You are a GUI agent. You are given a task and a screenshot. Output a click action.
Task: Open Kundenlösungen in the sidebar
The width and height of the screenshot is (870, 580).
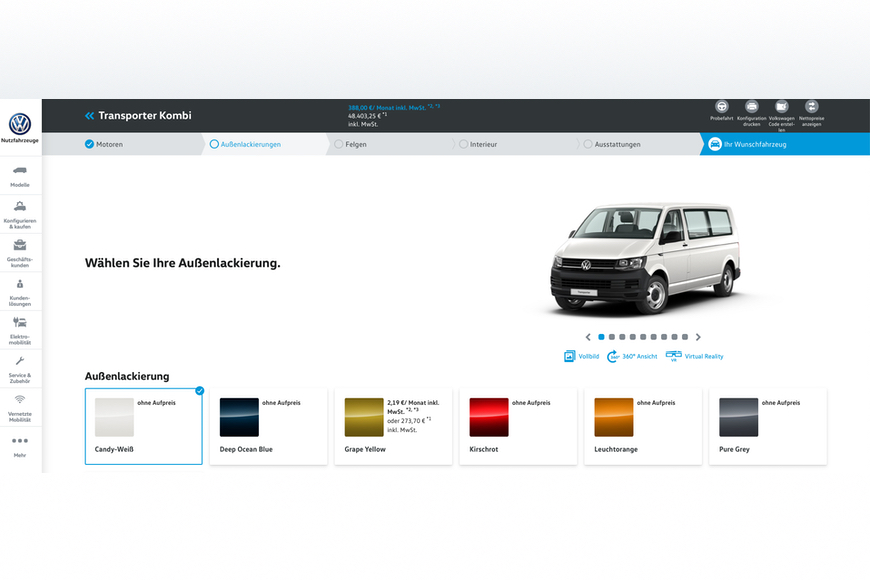pyautogui.click(x=20, y=292)
